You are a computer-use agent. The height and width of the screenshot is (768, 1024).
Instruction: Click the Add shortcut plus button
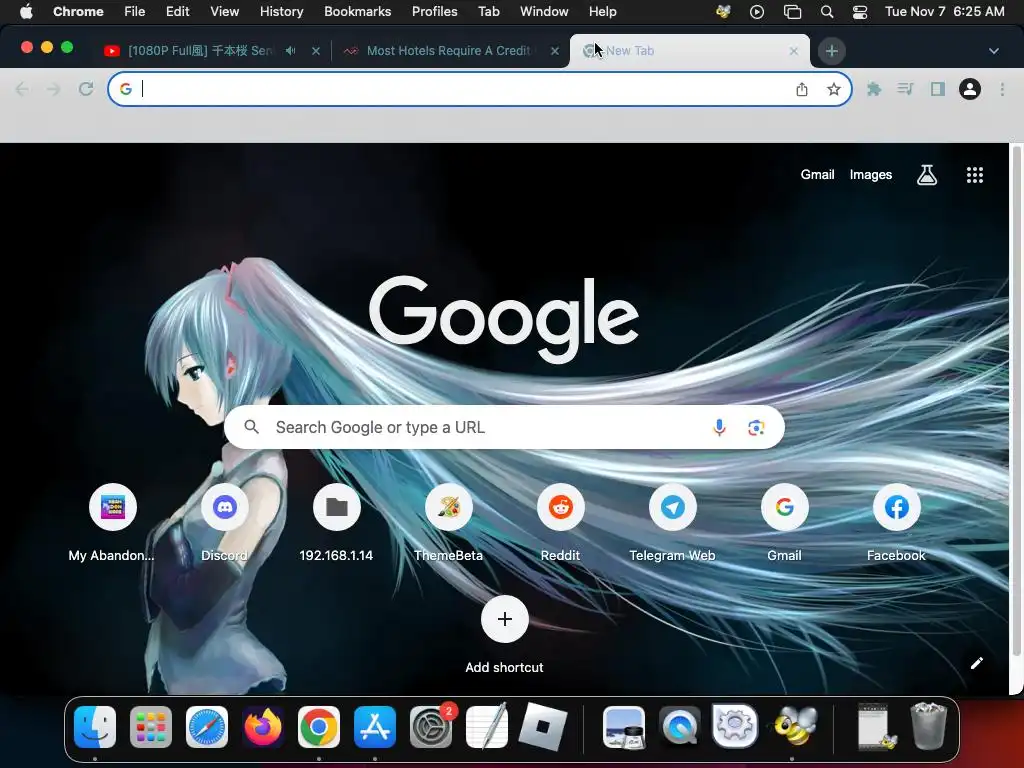(x=504, y=619)
